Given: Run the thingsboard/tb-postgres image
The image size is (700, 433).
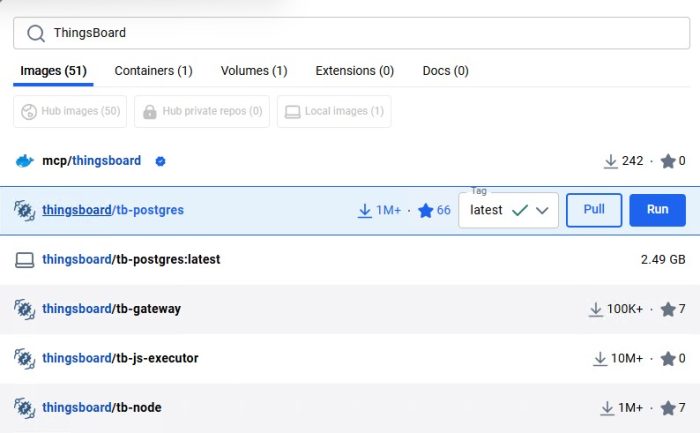Looking at the screenshot, I should tap(657, 210).
